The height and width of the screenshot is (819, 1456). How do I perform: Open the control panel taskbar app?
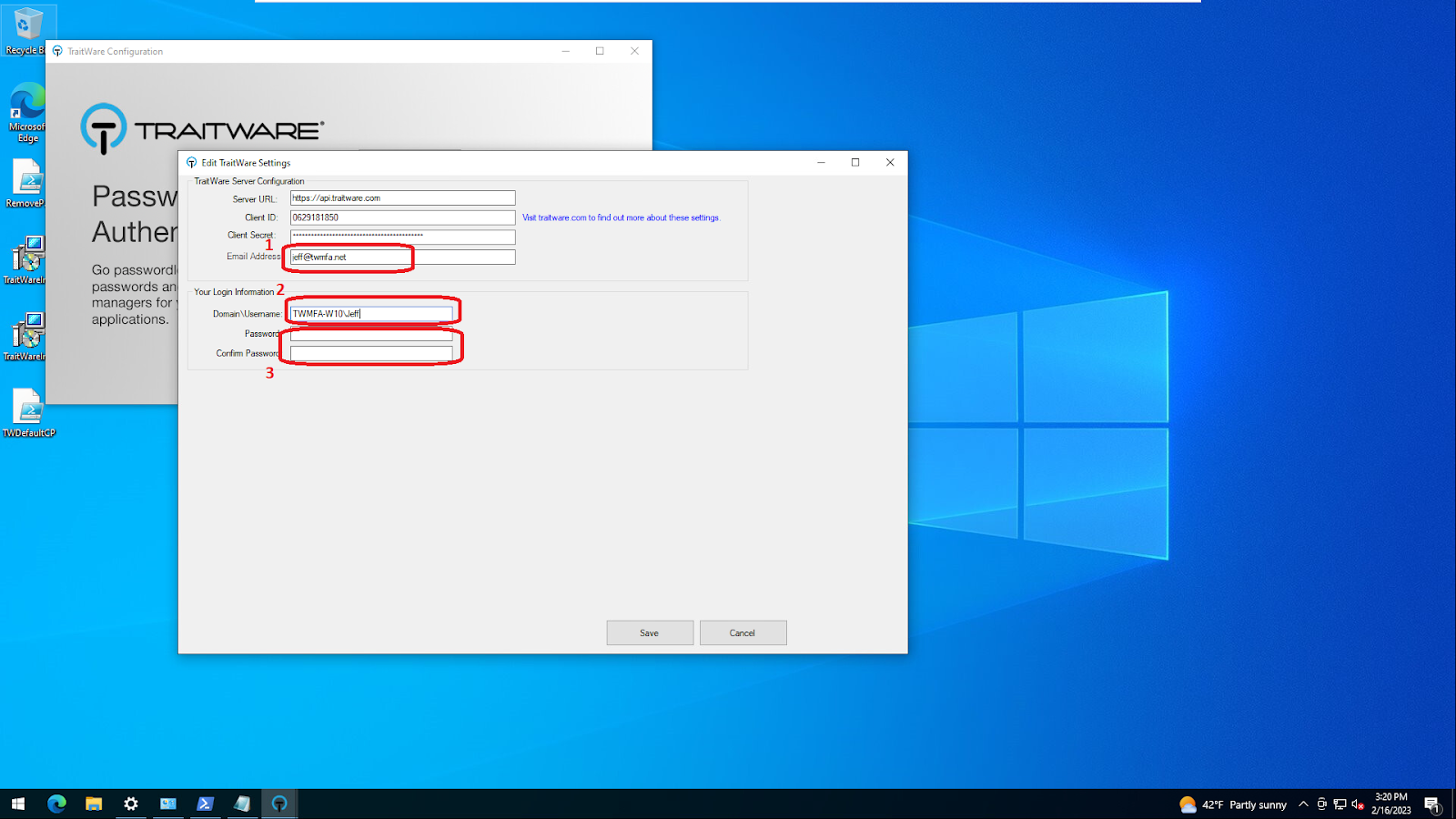[168, 804]
